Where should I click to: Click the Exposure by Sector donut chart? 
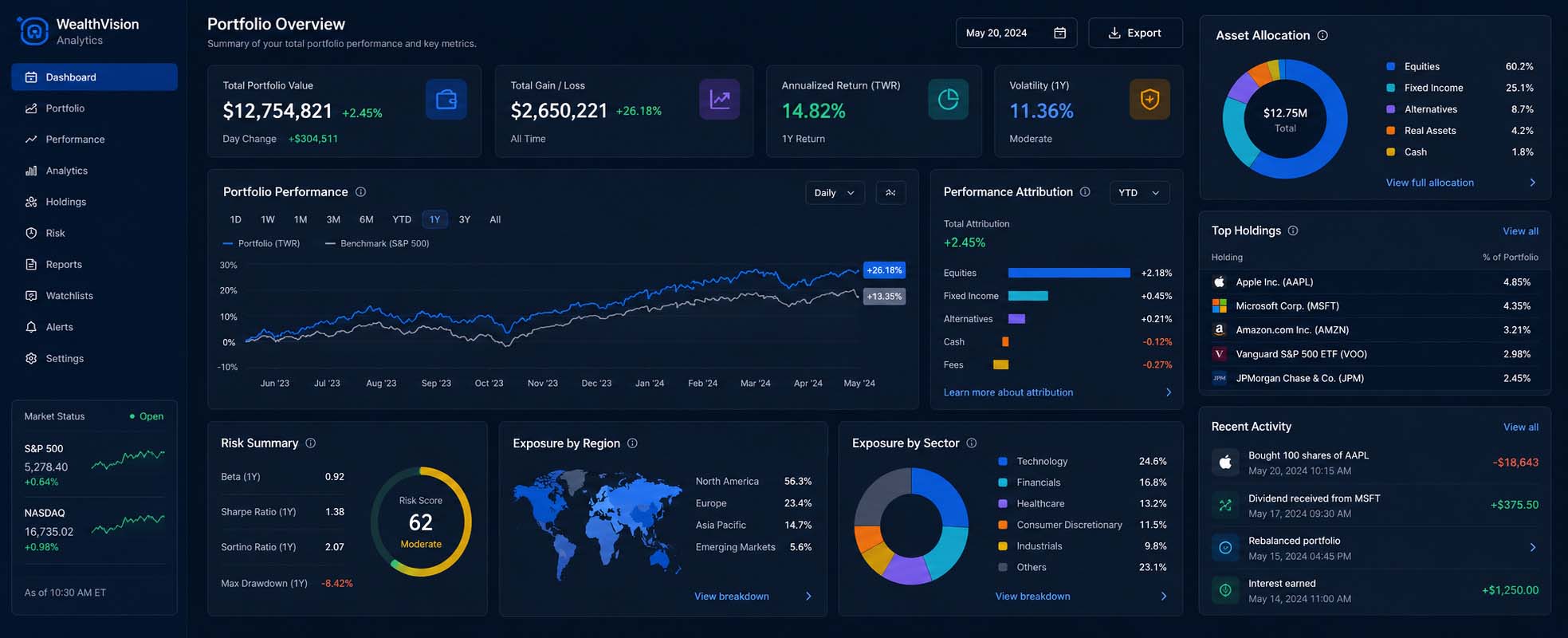click(x=911, y=526)
